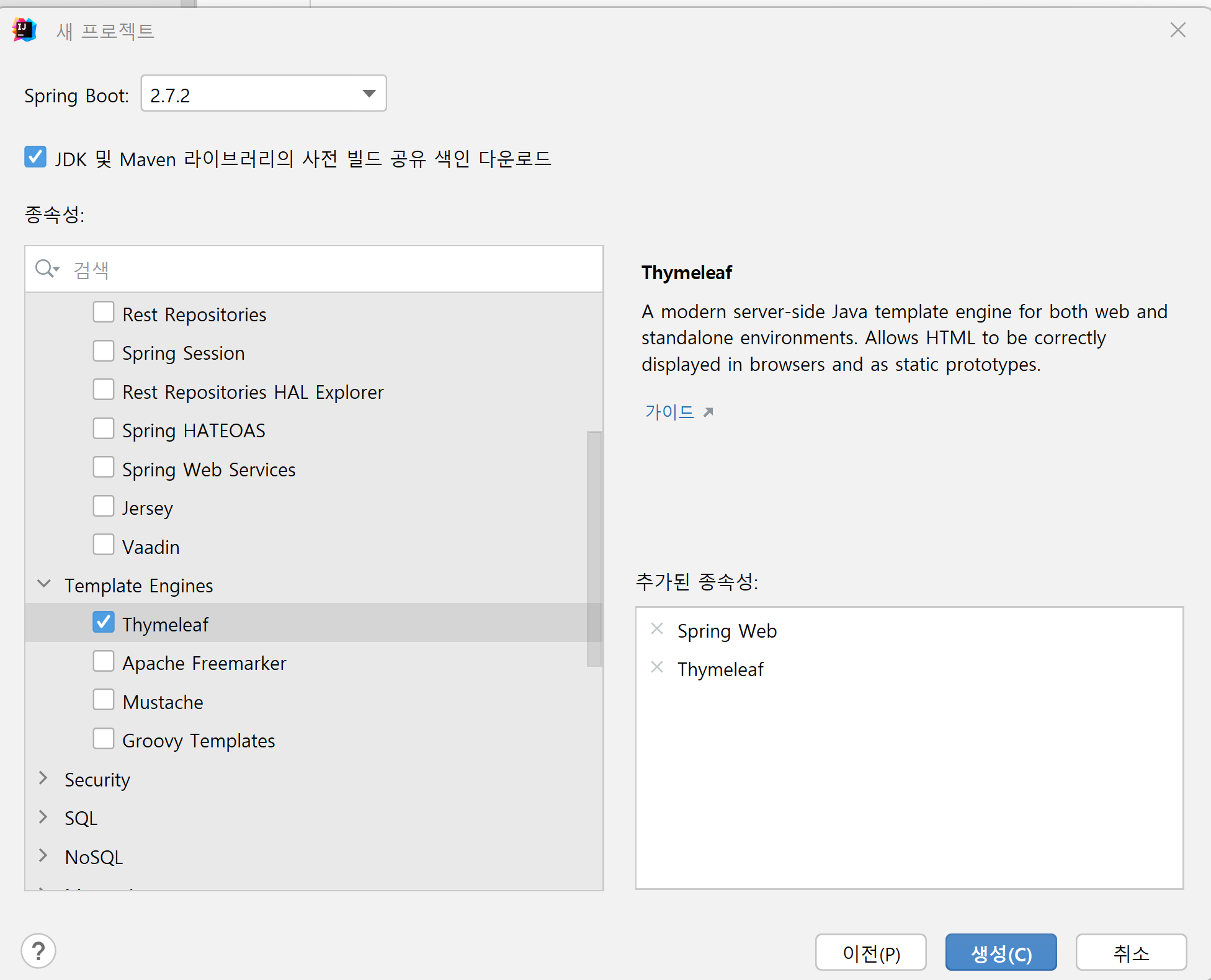The height and width of the screenshot is (980, 1211).
Task: Expand the Security category
Action: tap(44, 778)
